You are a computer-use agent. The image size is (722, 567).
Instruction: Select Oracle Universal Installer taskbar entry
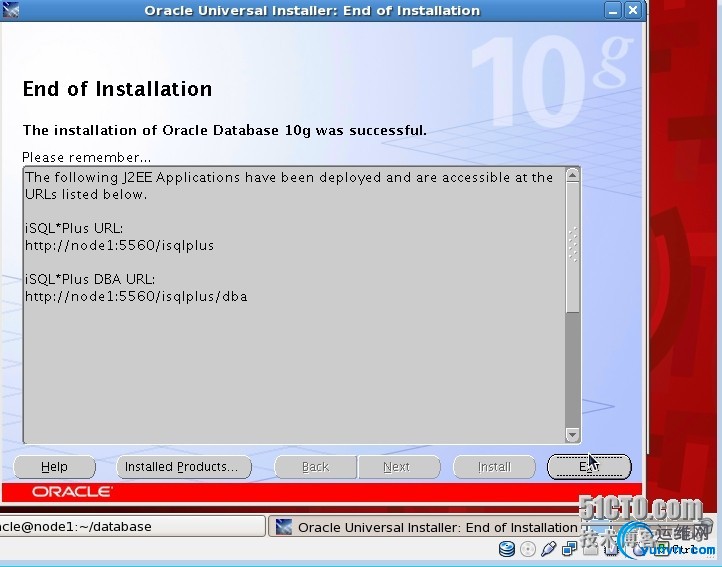coord(426,526)
